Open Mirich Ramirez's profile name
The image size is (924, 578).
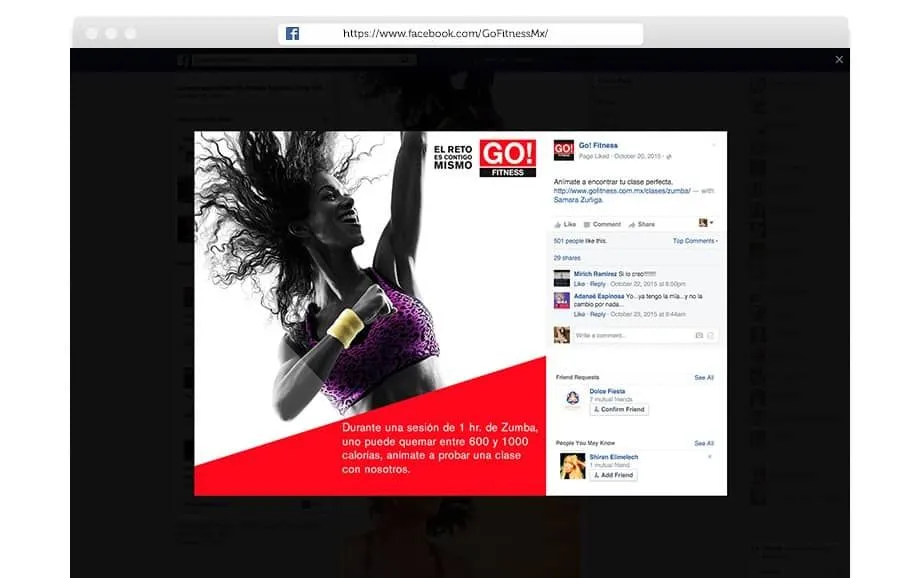[x=595, y=274]
